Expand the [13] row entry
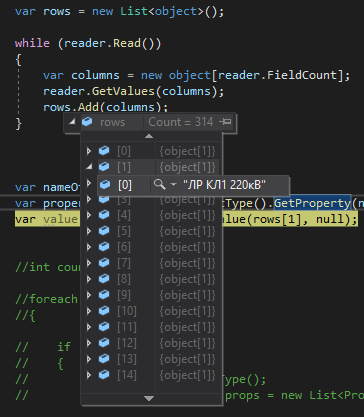Screen dimensions: 364x417 click(x=89, y=359)
